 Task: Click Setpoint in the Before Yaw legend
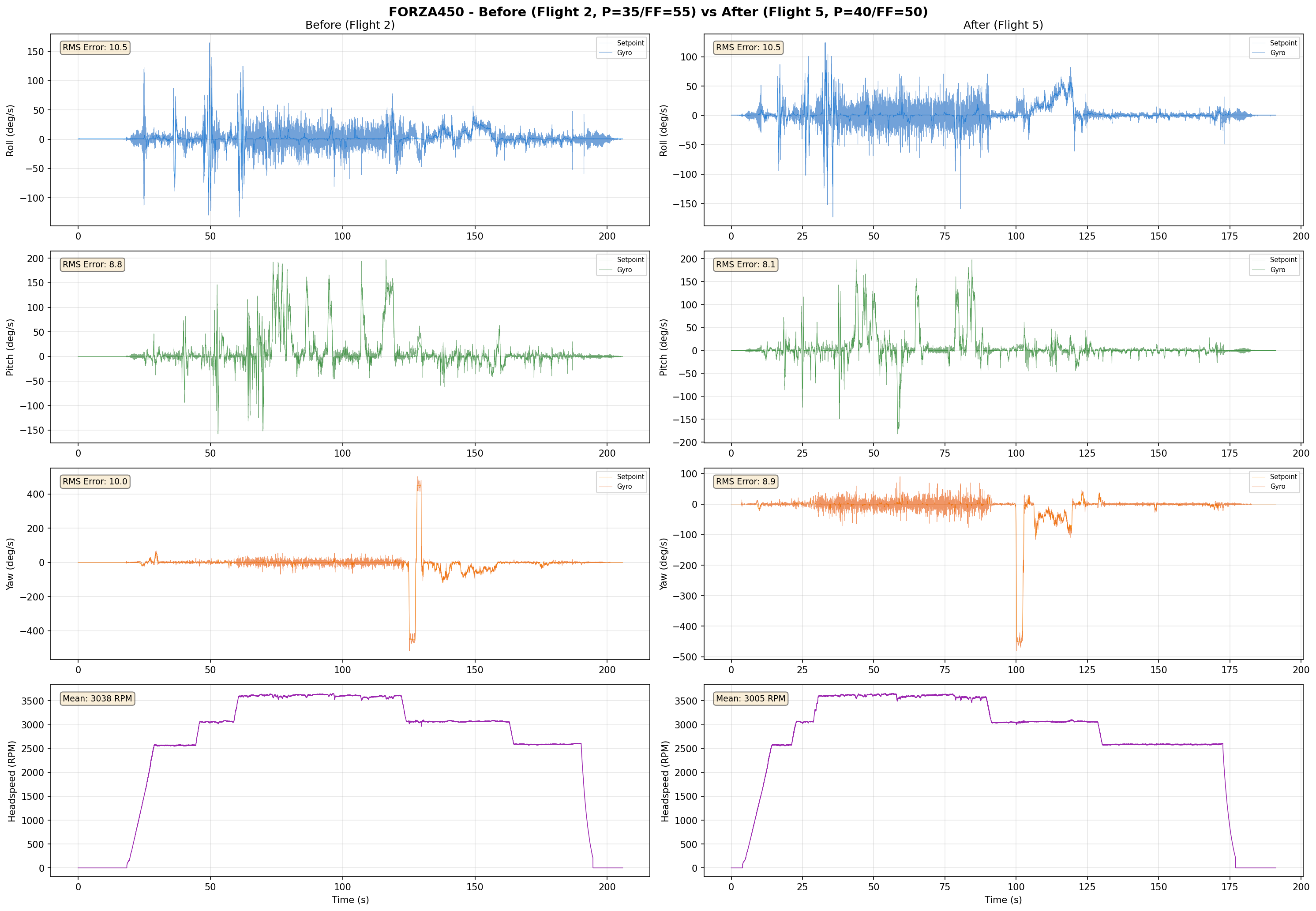point(630,476)
